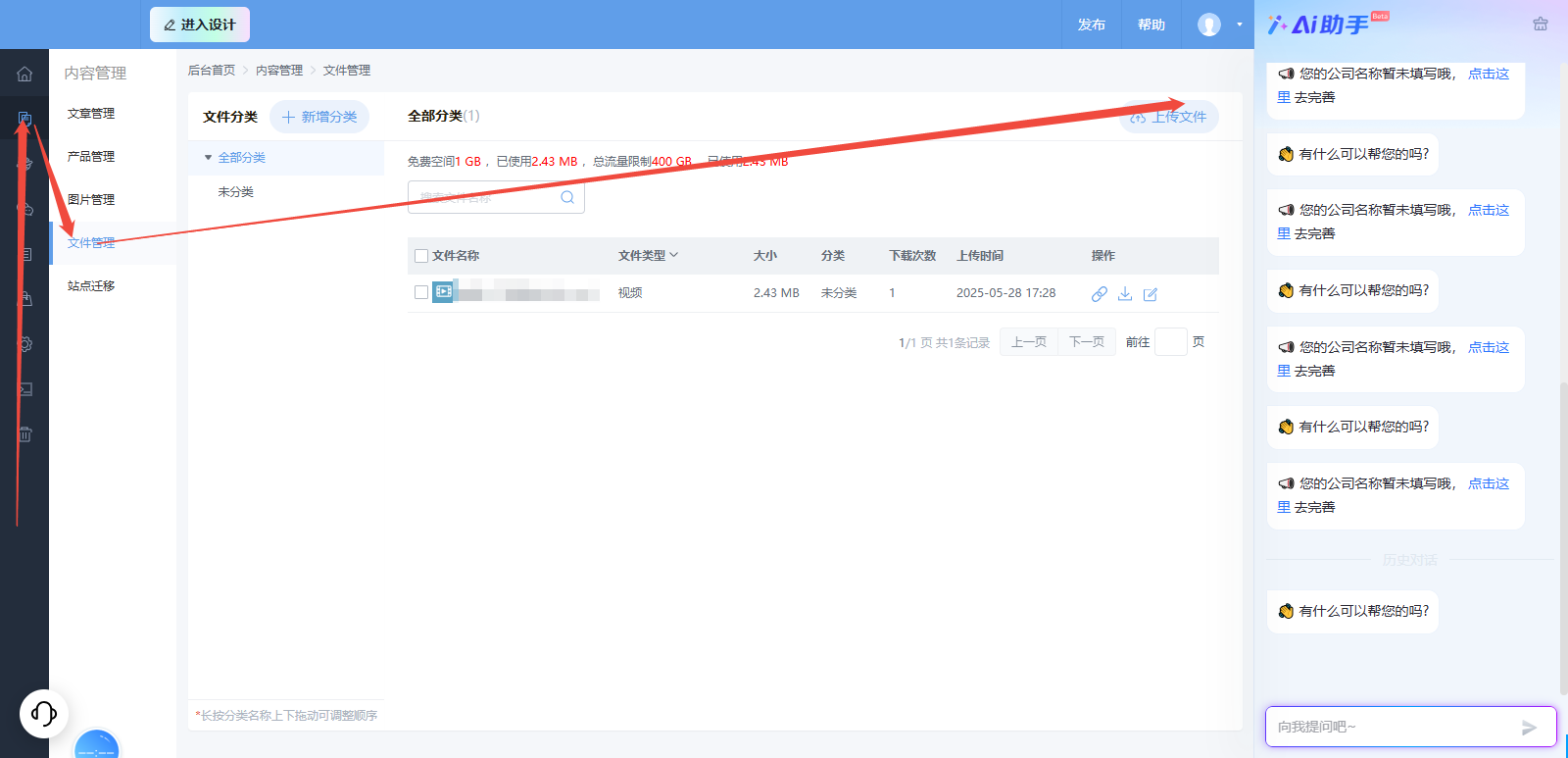Go to 内容管理 breadcrumb
1568x758 pixels.
[x=279, y=71]
